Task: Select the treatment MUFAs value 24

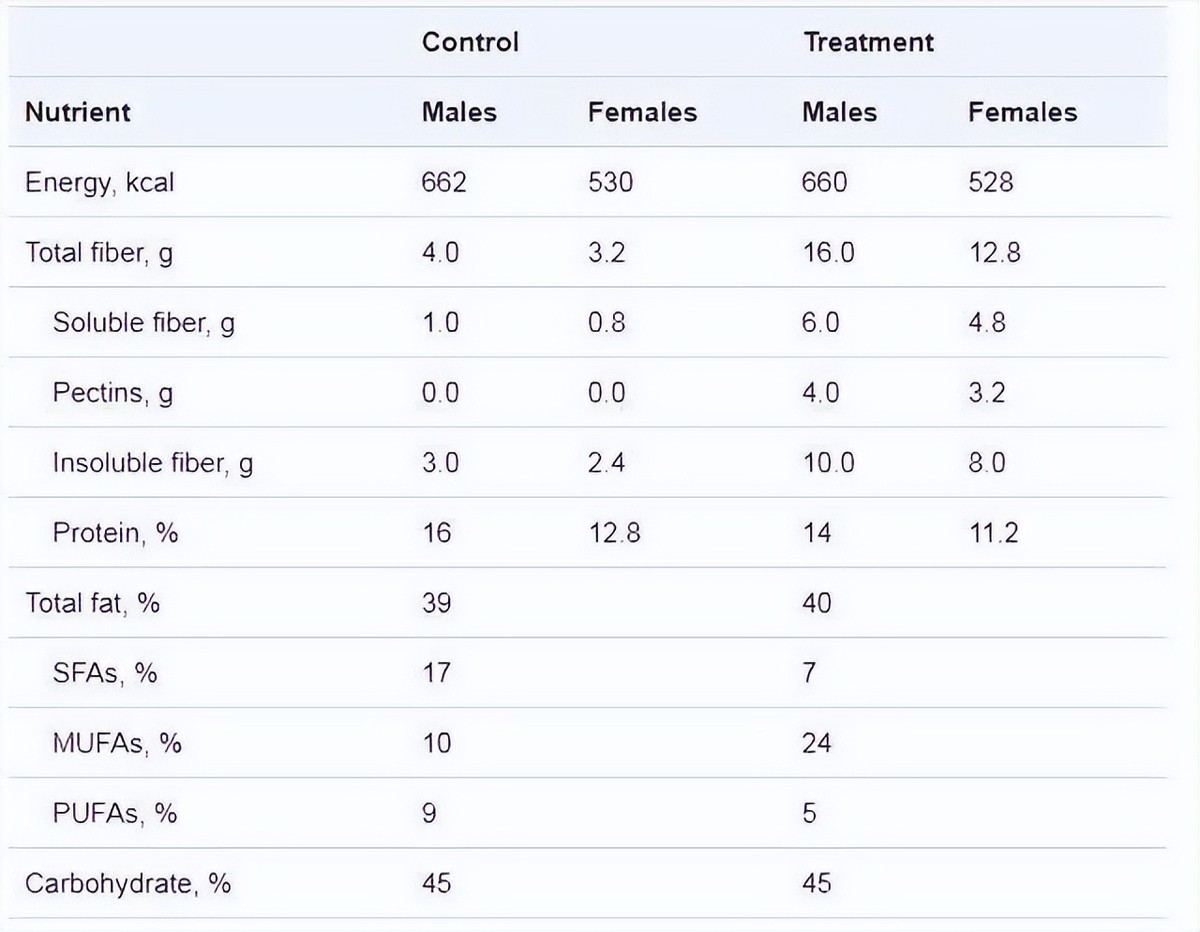Action: pyautogui.click(x=816, y=742)
